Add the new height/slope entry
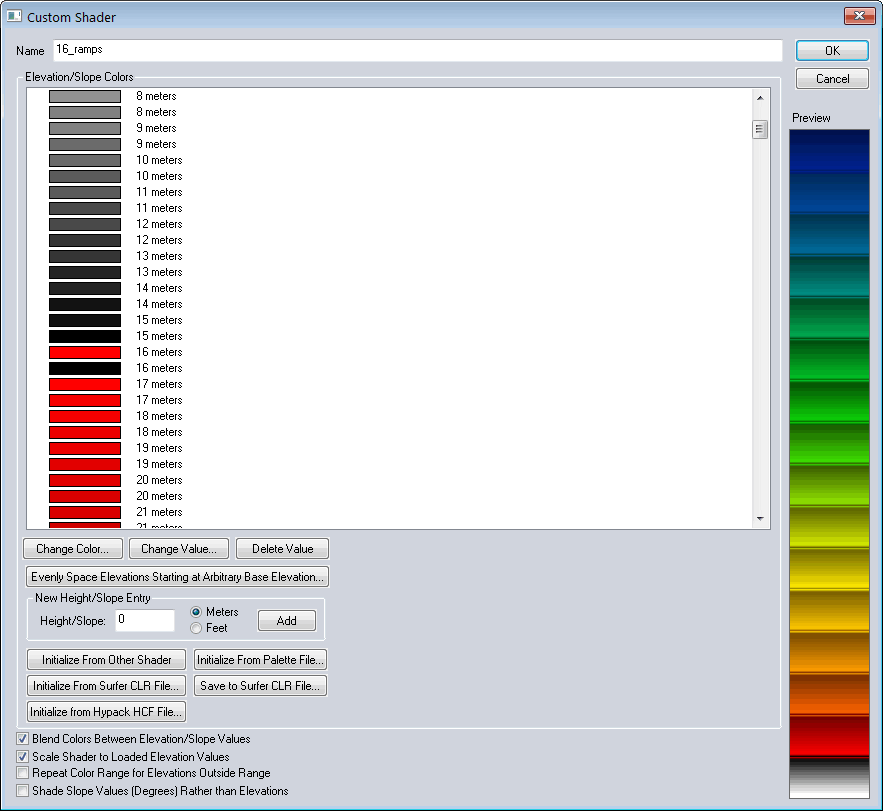This screenshot has height=811, width=883. point(286,621)
